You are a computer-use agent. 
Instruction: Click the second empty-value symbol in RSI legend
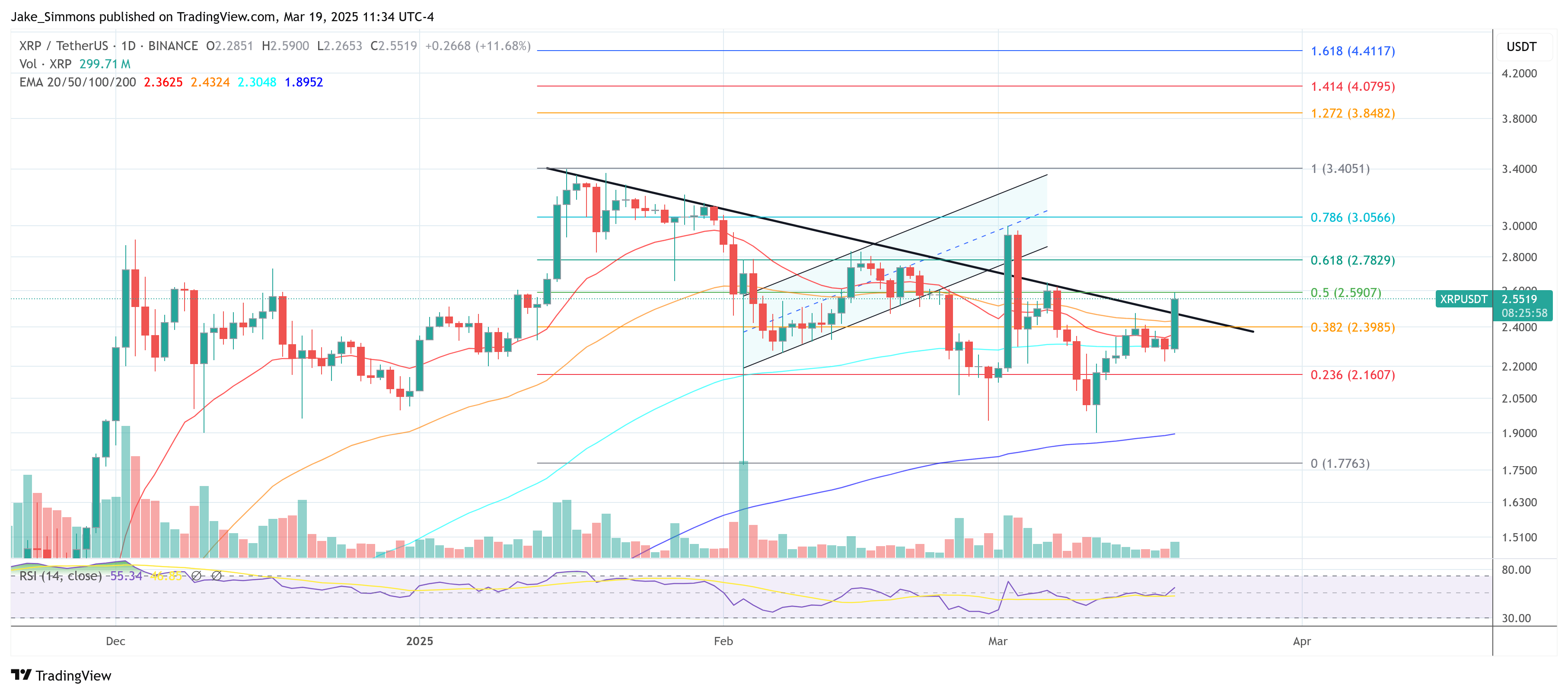point(216,576)
